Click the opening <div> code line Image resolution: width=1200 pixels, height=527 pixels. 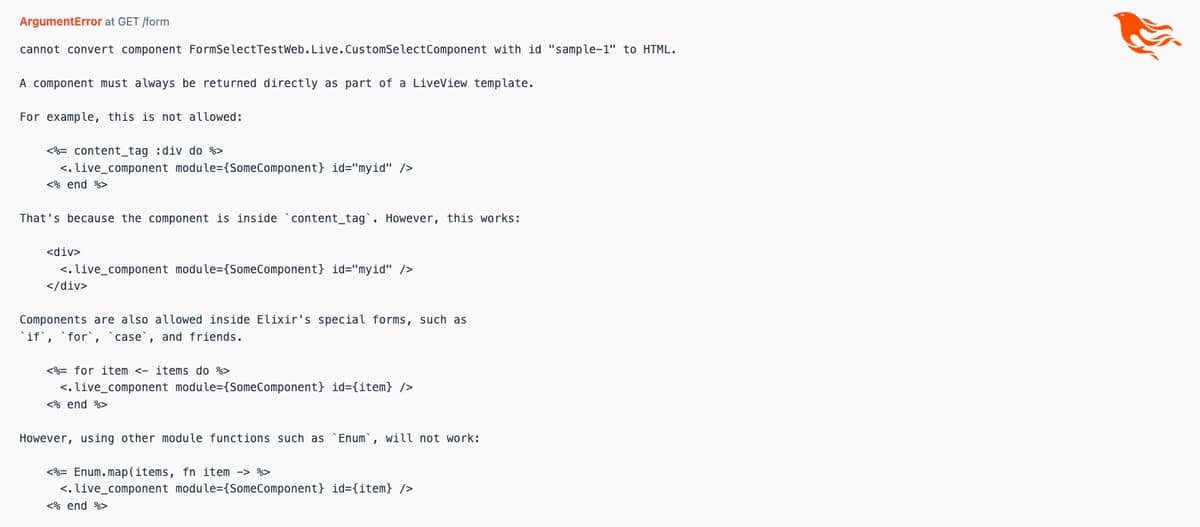click(x=63, y=252)
